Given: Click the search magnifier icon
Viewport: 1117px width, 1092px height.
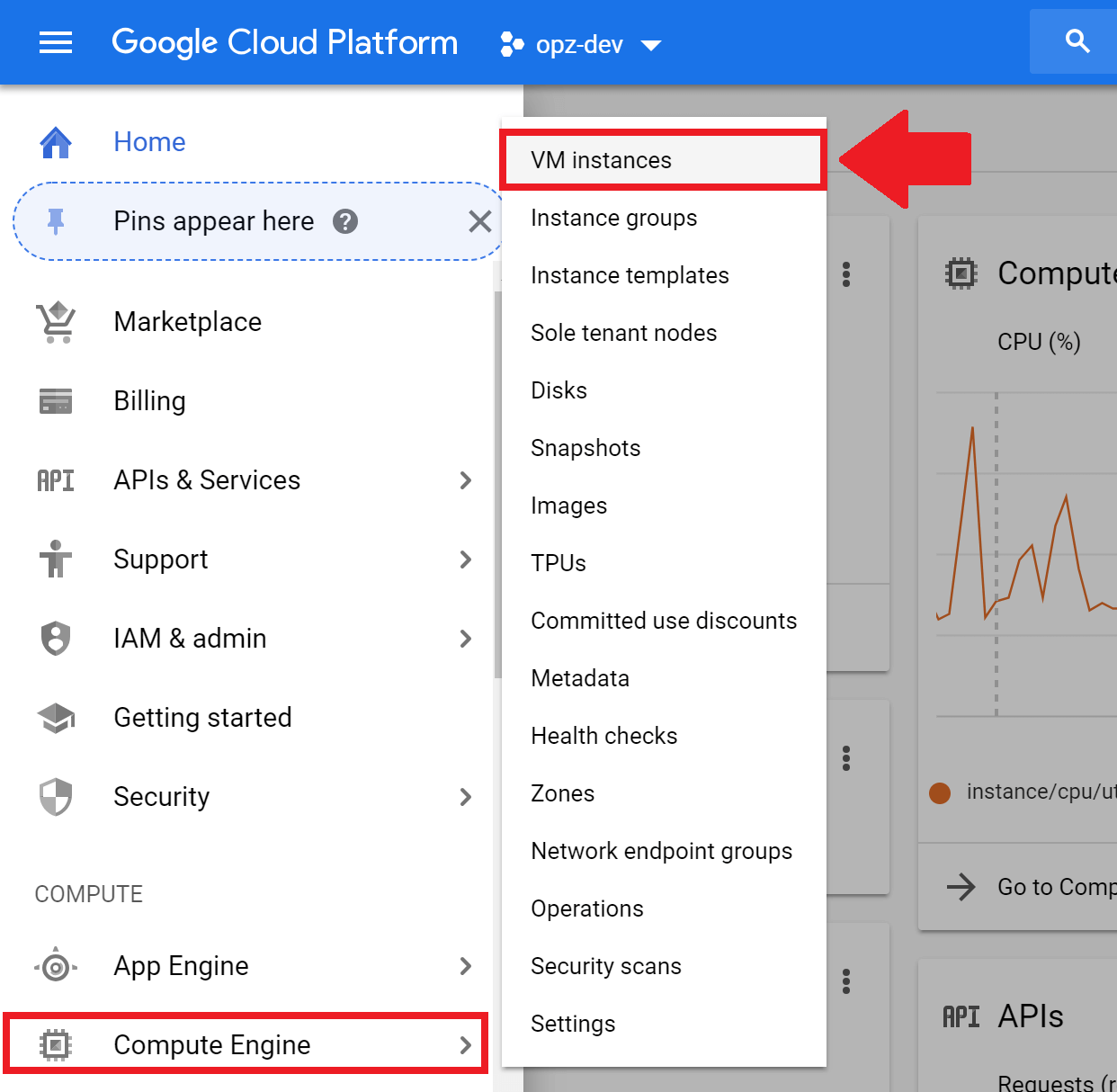Looking at the screenshot, I should coord(1077,41).
